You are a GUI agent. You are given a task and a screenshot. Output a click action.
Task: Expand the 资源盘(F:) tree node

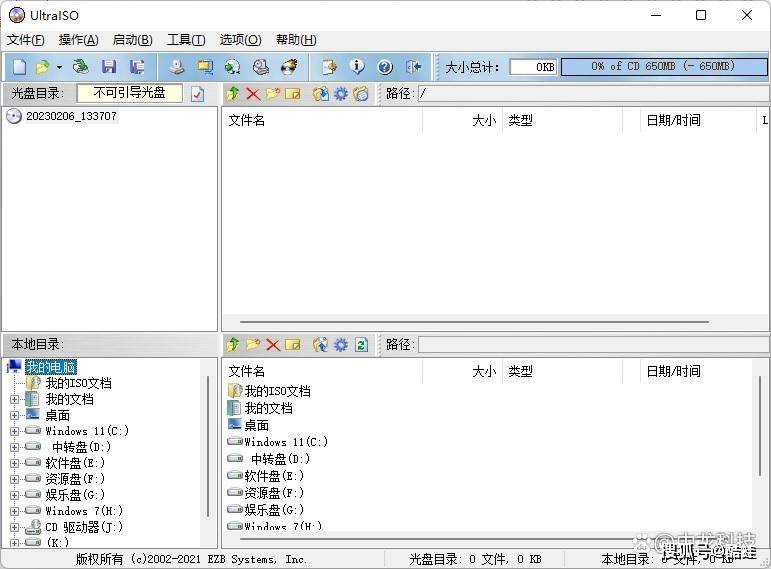14,479
